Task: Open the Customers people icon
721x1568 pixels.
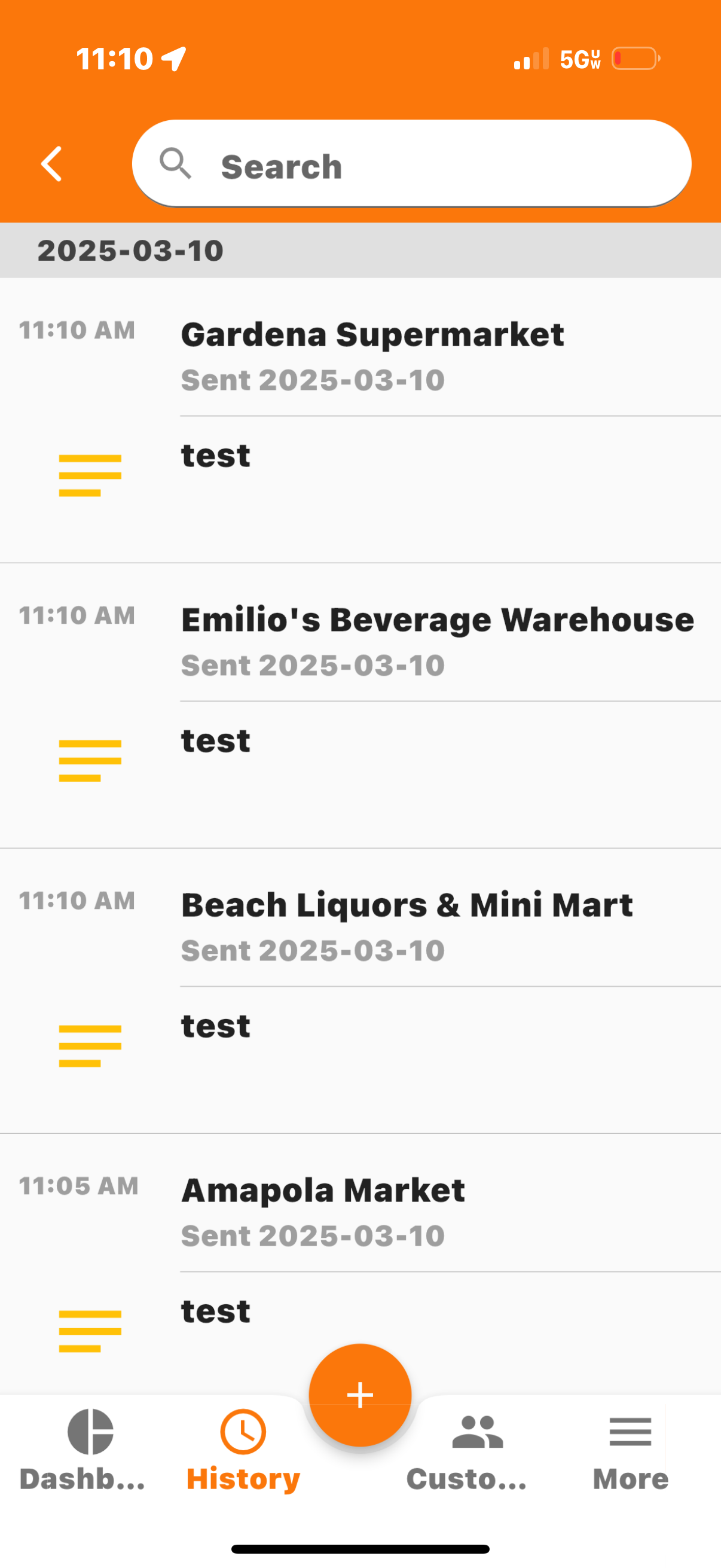Action: click(x=478, y=1432)
